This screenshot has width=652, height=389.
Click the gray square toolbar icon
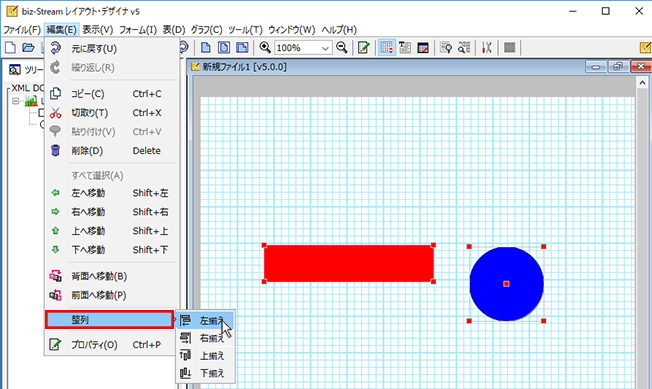click(509, 47)
